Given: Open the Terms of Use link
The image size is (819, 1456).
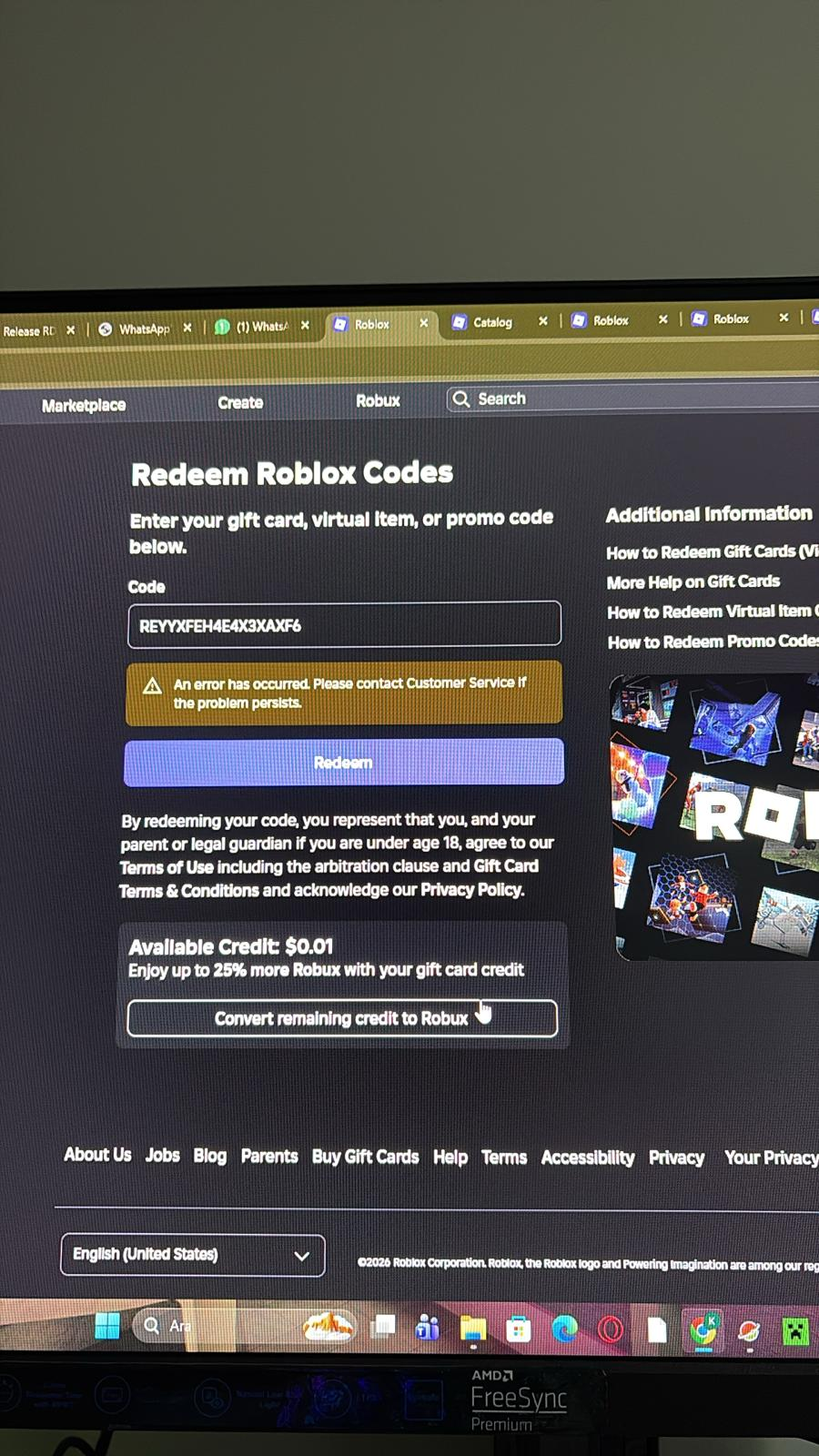Looking at the screenshot, I should pyautogui.click(x=167, y=867).
